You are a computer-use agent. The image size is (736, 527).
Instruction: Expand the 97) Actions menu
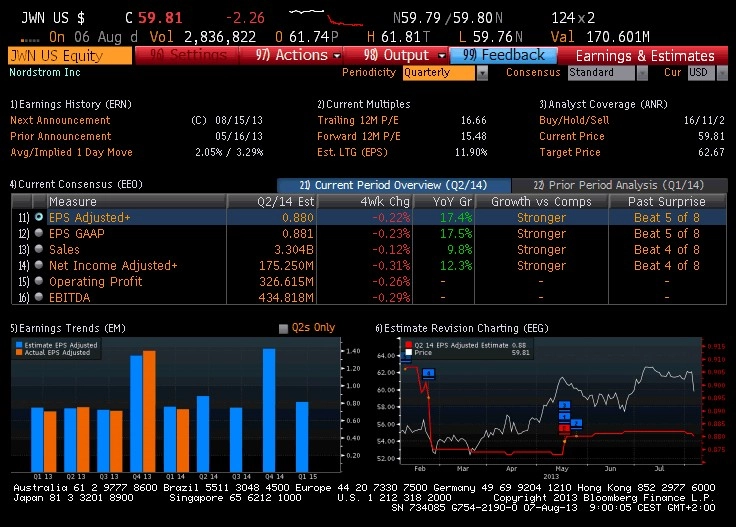click(x=291, y=55)
